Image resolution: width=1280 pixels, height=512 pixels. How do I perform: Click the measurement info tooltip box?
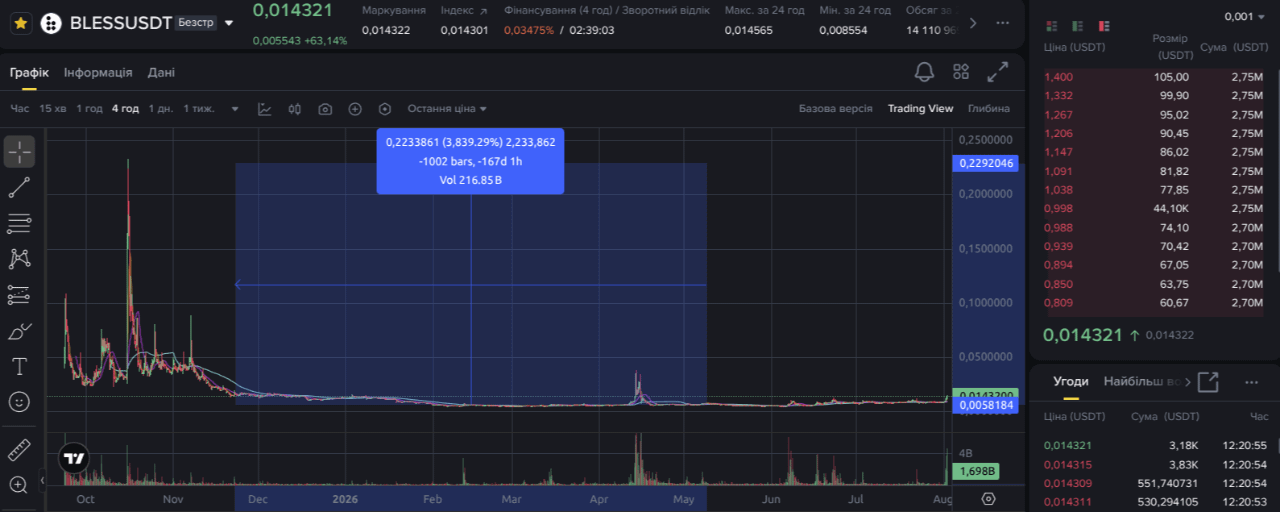tap(470, 161)
